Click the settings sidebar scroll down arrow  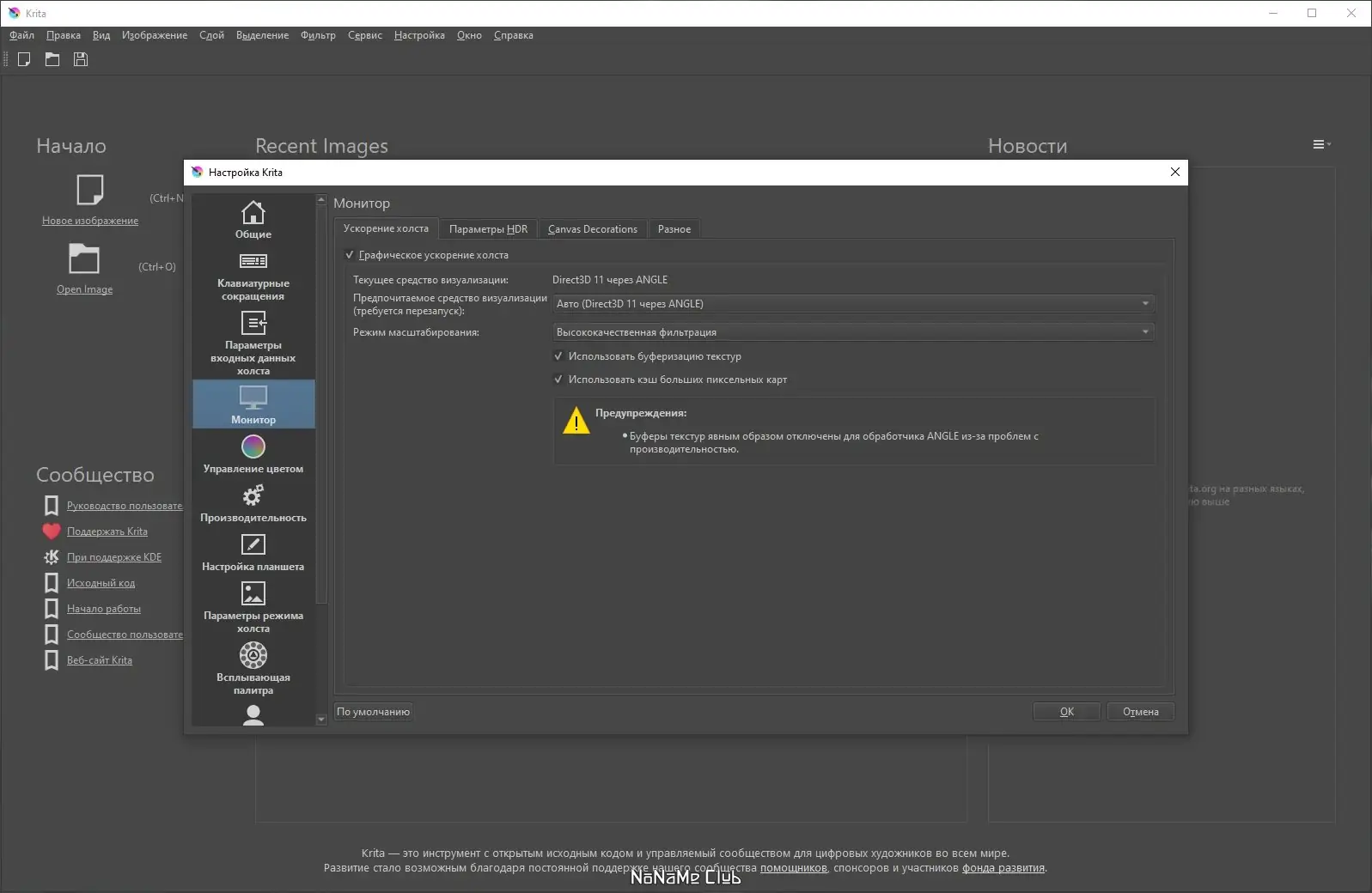pos(322,720)
